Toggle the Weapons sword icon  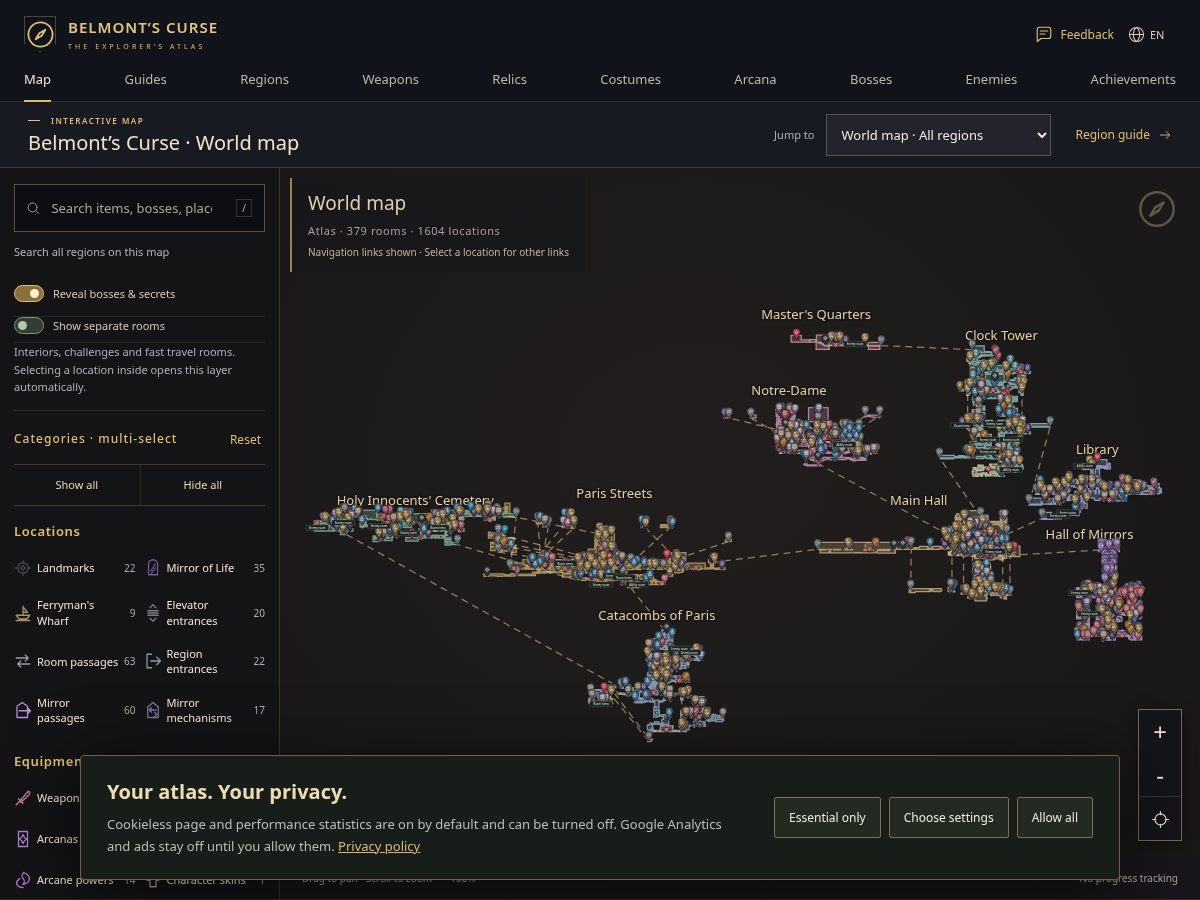23,798
